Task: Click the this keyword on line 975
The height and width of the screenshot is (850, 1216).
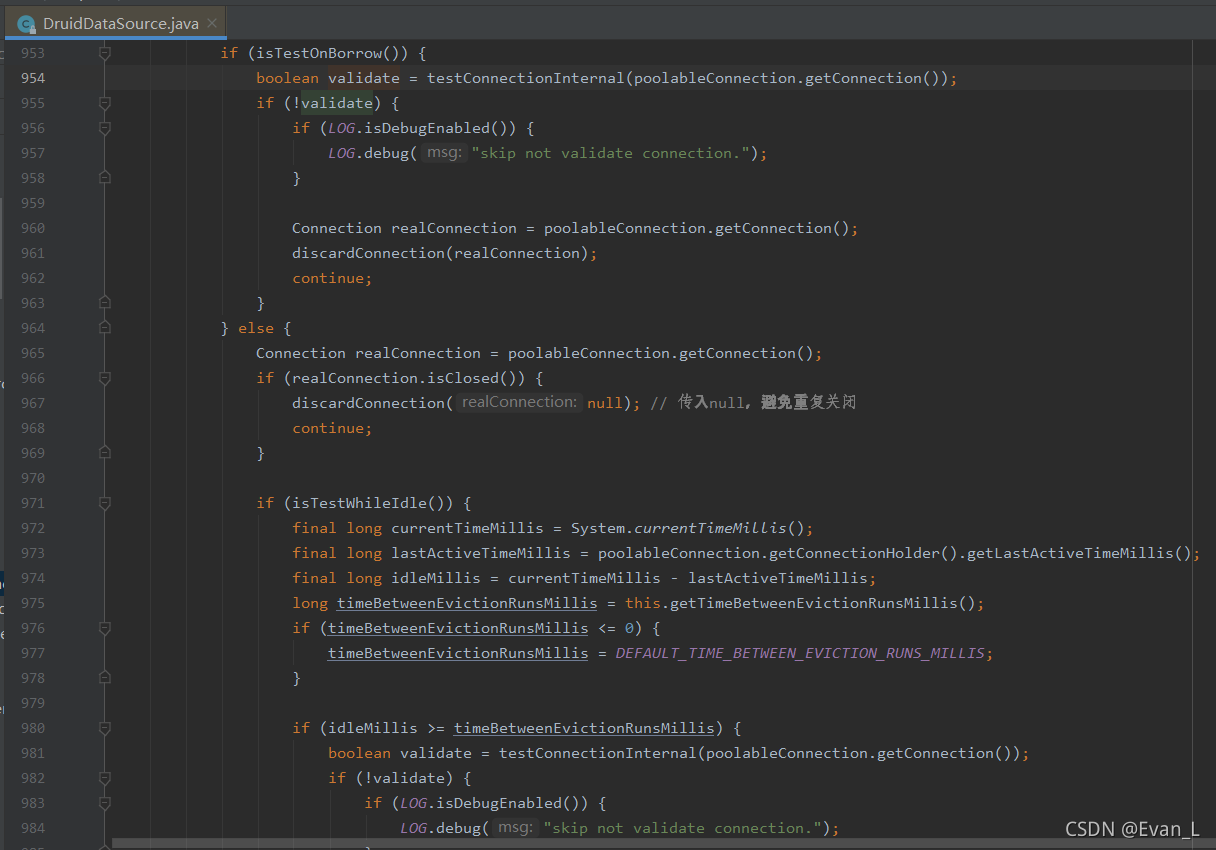Action: [x=643, y=603]
